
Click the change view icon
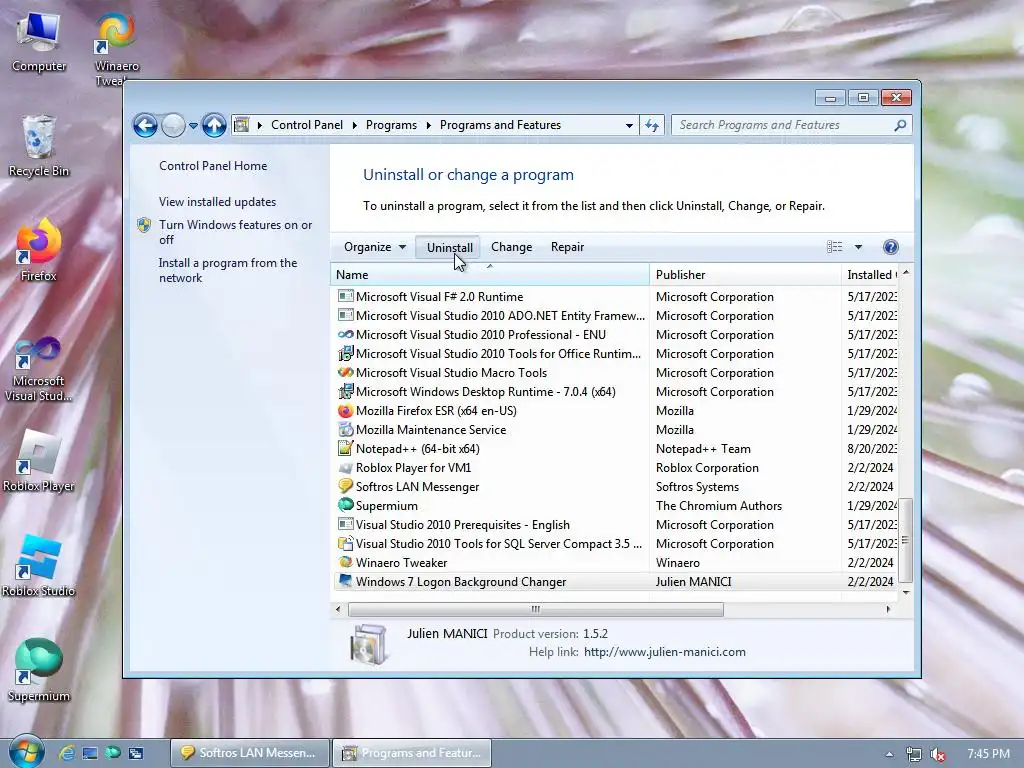click(835, 246)
